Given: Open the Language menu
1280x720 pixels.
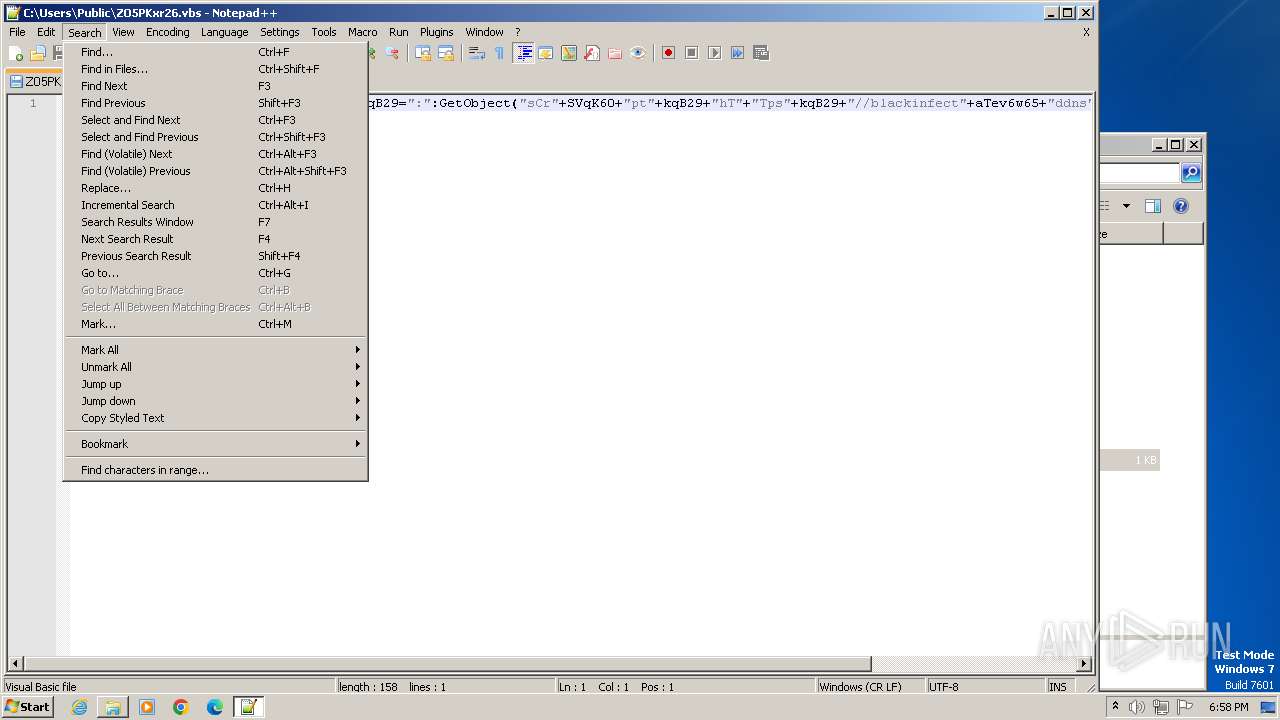Looking at the screenshot, I should coord(224,32).
